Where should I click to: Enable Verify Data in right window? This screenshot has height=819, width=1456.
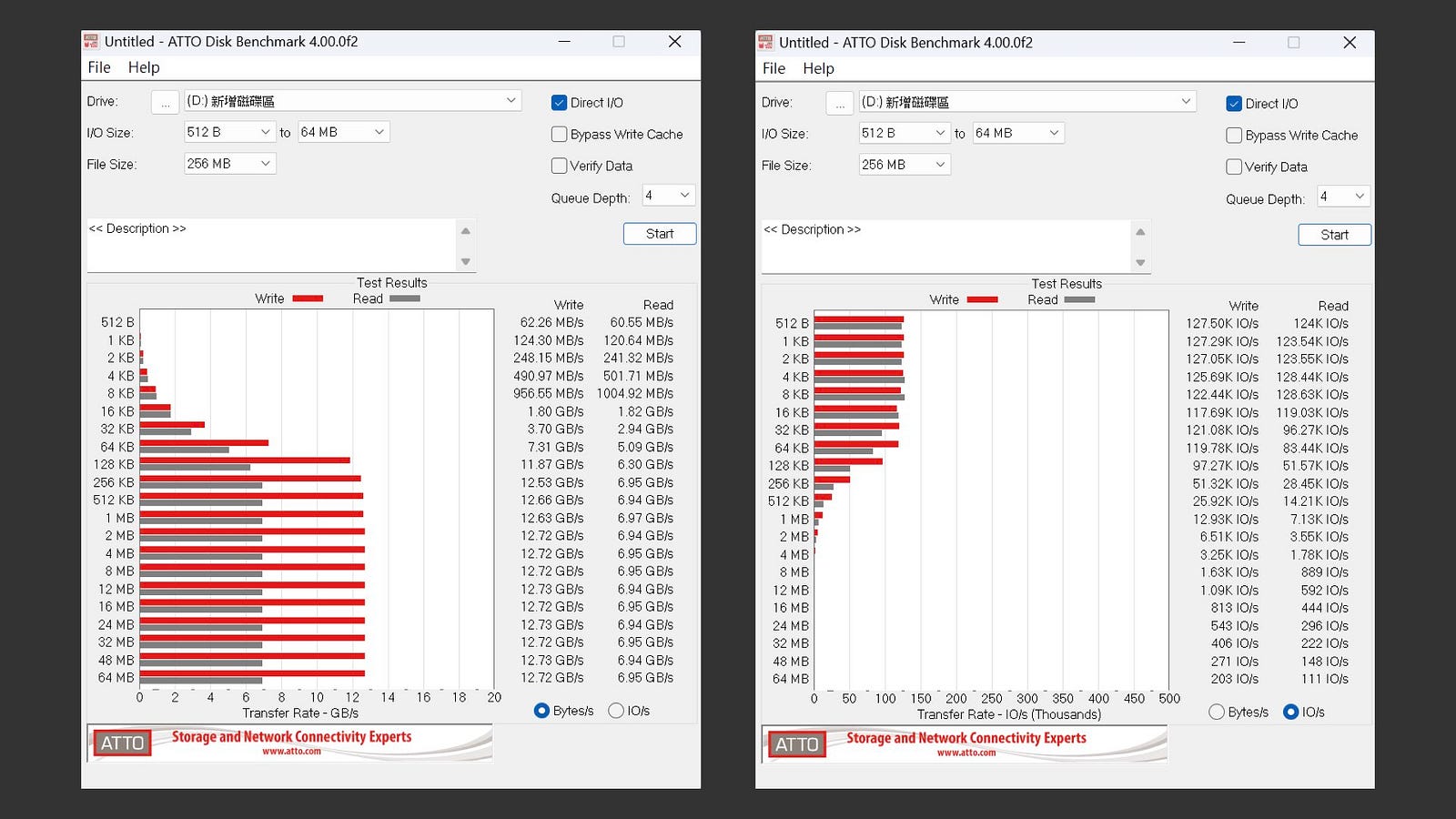click(x=1234, y=167)
